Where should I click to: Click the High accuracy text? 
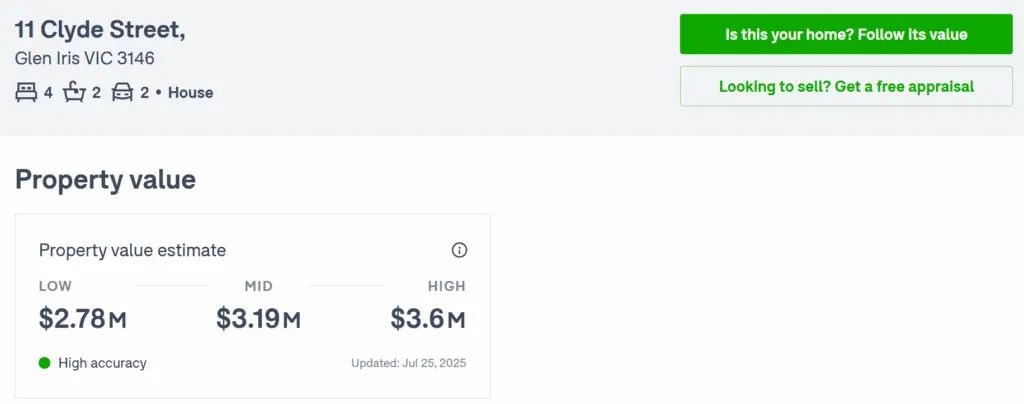click(x=103, y=363)
